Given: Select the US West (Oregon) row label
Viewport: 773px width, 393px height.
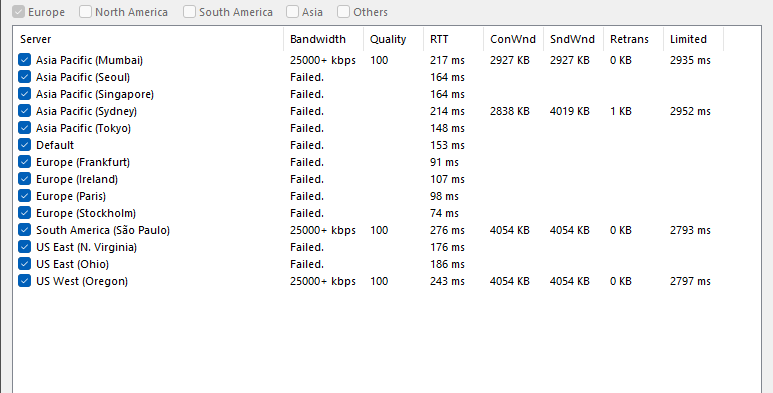Looking at the screenshot, I should [82, 282].
